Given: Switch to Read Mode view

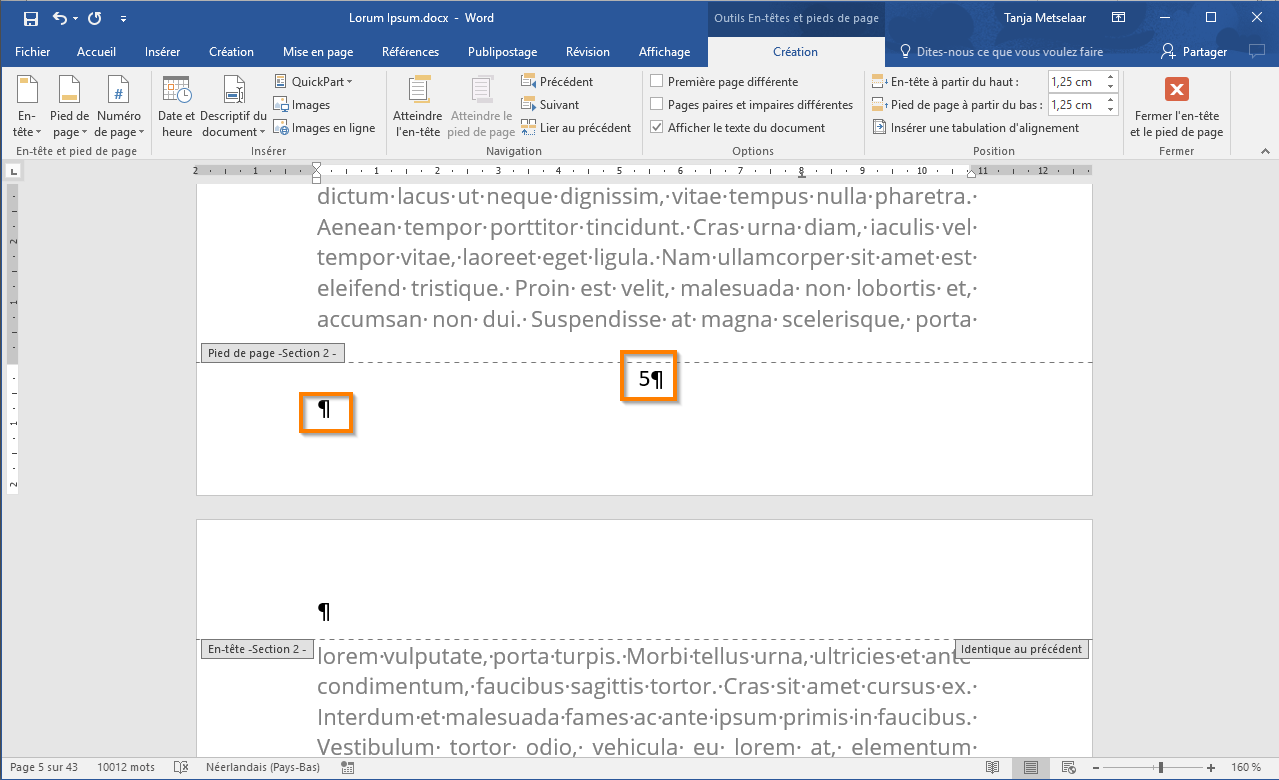Looking at the screenshot, I should coord(993,767).
